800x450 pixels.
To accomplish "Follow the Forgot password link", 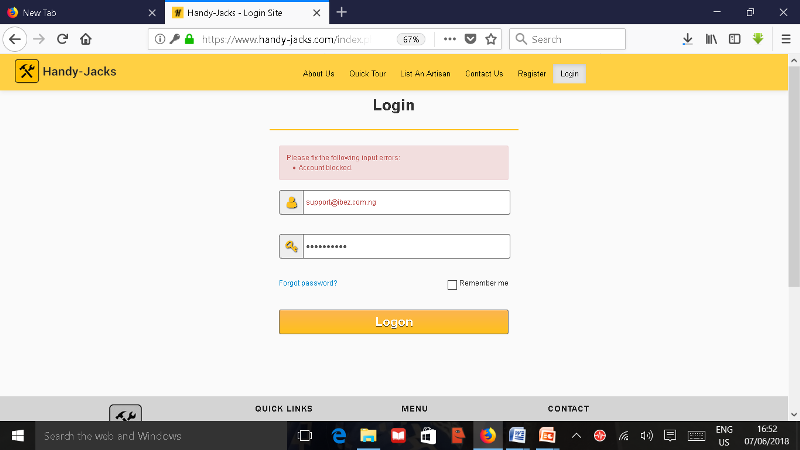I will point(308,283).
